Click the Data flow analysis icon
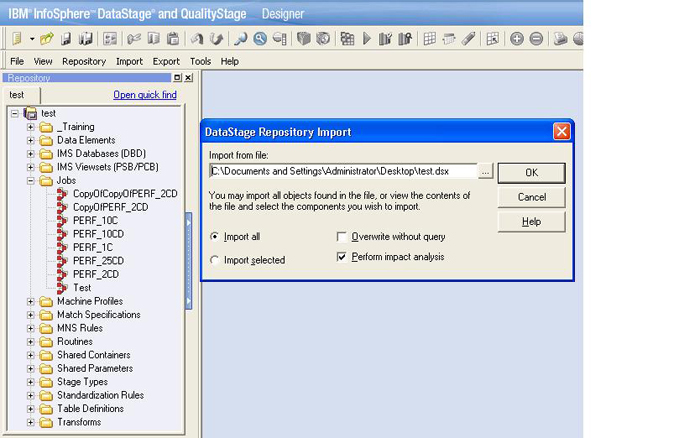This screenshot has height=438, width=700. pyautogui.click(x=280, y=39)
